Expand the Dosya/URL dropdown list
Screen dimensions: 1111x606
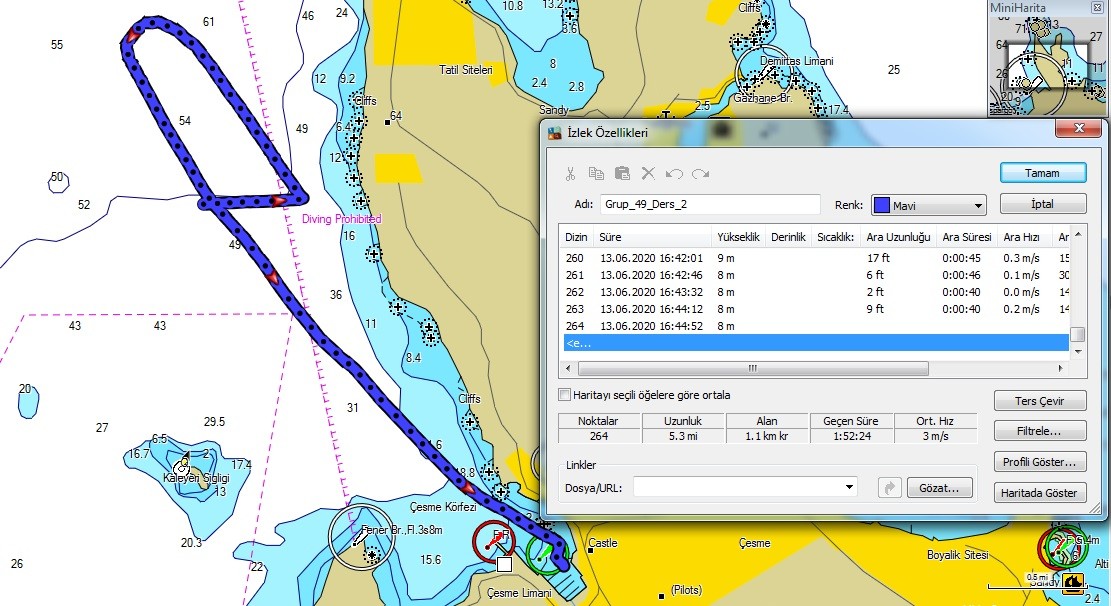(849, 488)
